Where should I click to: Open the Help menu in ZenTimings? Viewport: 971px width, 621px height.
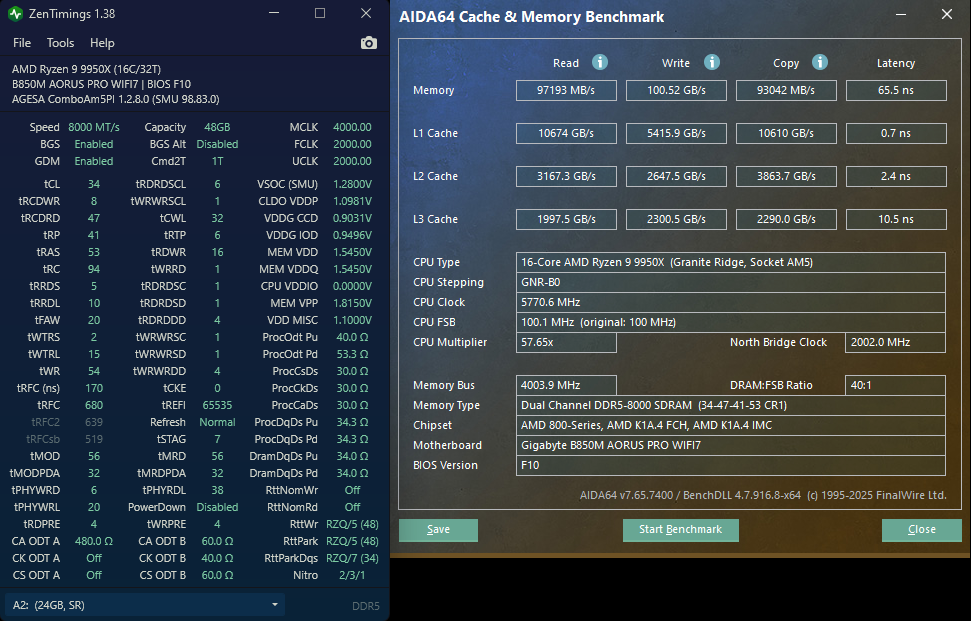(x=102, y=43)
